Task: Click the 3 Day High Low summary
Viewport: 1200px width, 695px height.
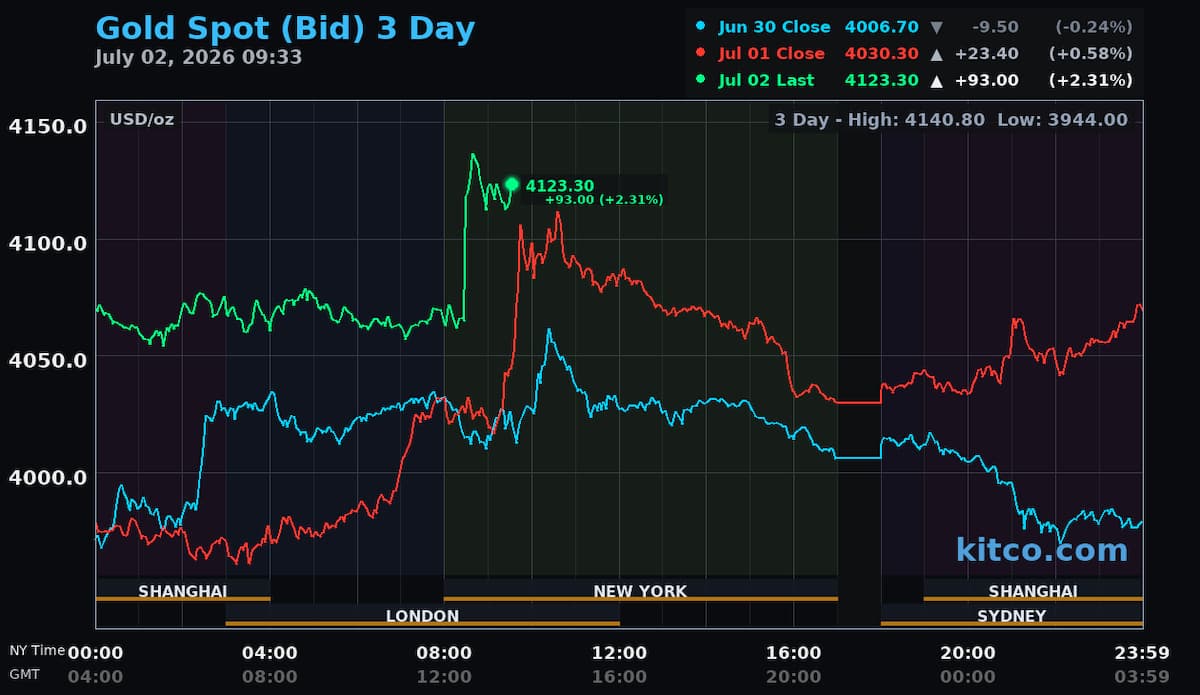Action: click(x=951, y=120)
